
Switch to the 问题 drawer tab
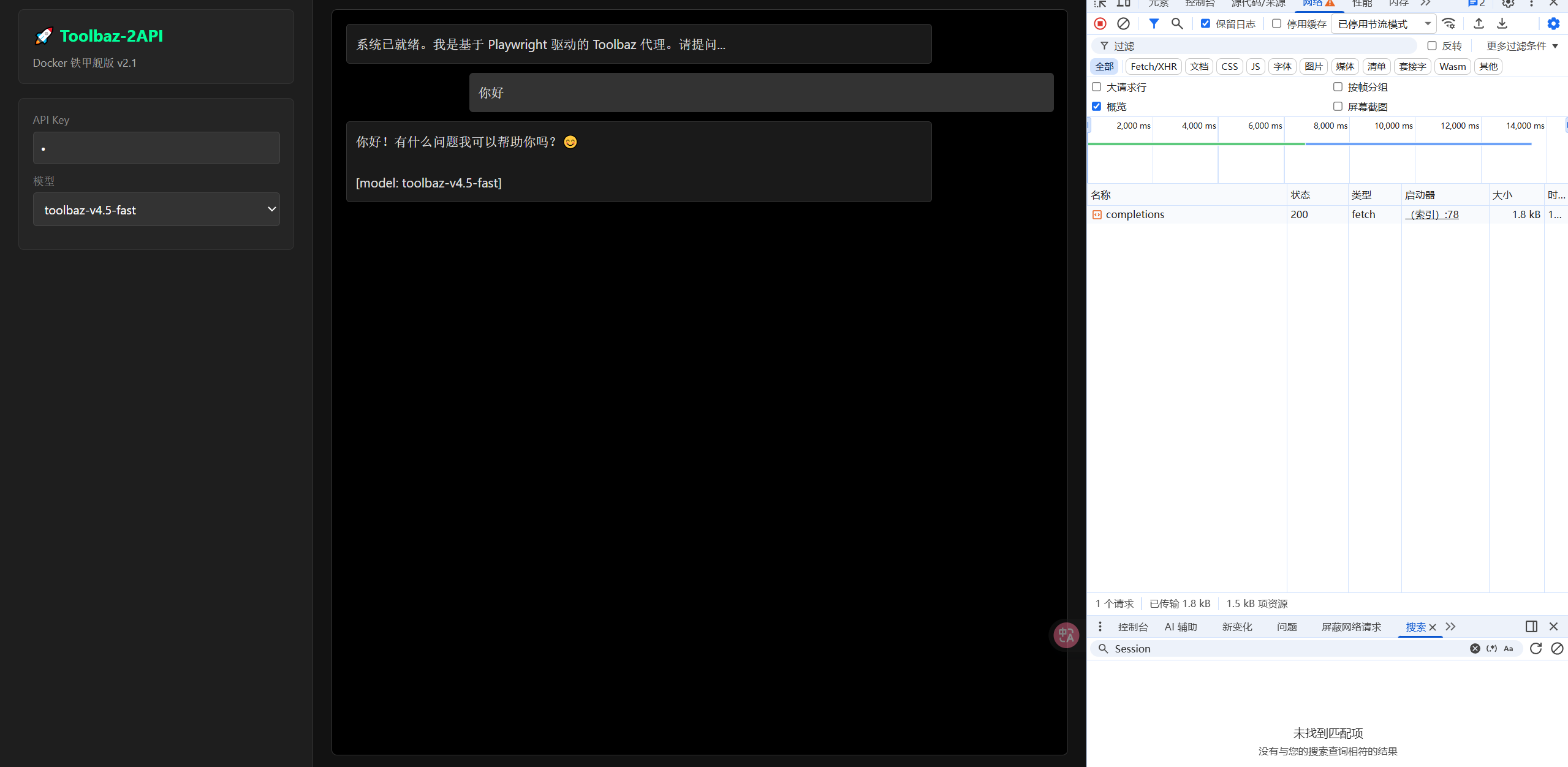[x=1286, y=627]
